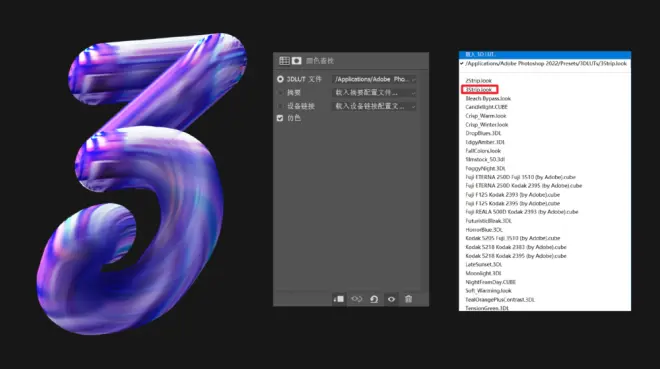Click the layer mask icon in panel header
The height and width of the screenshot is (369, 660).
click(x=297, y=61)
